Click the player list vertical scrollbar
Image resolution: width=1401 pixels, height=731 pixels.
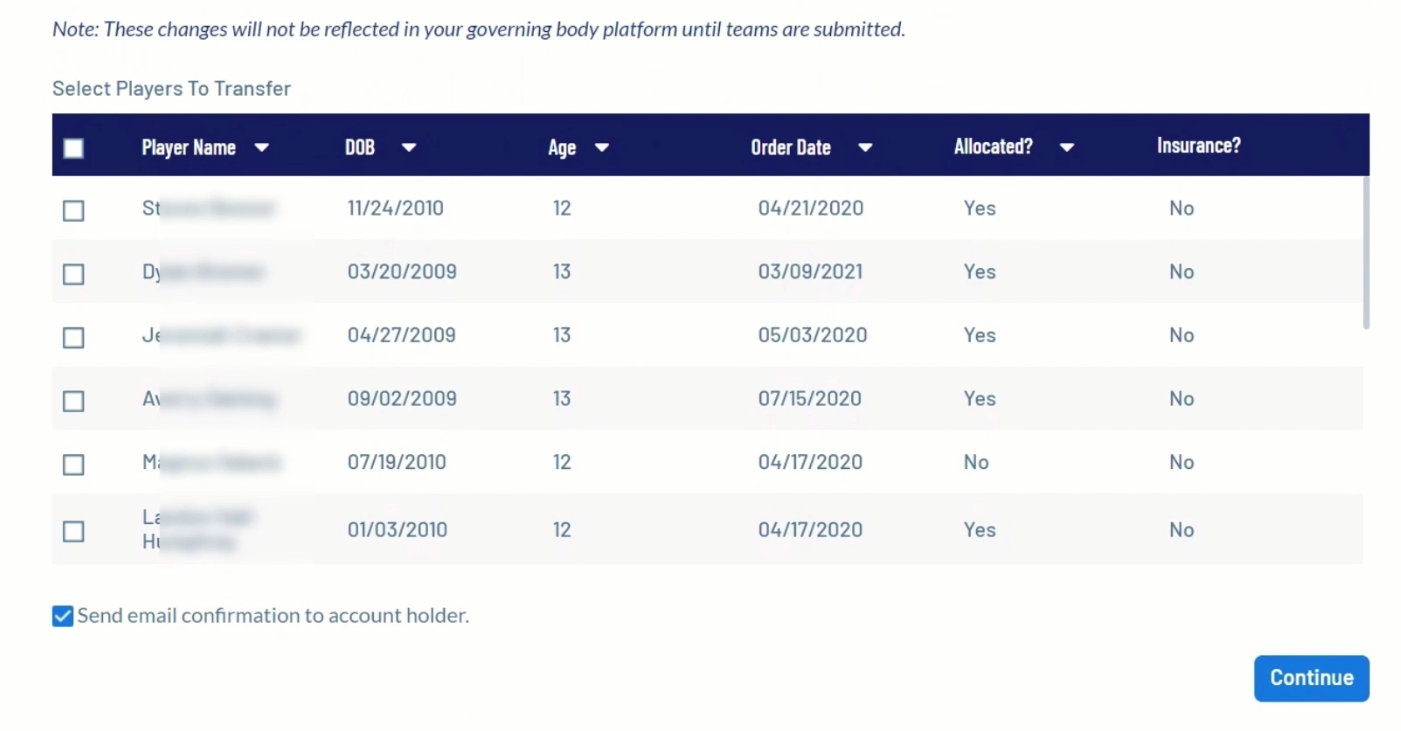tap(1365, 252)
